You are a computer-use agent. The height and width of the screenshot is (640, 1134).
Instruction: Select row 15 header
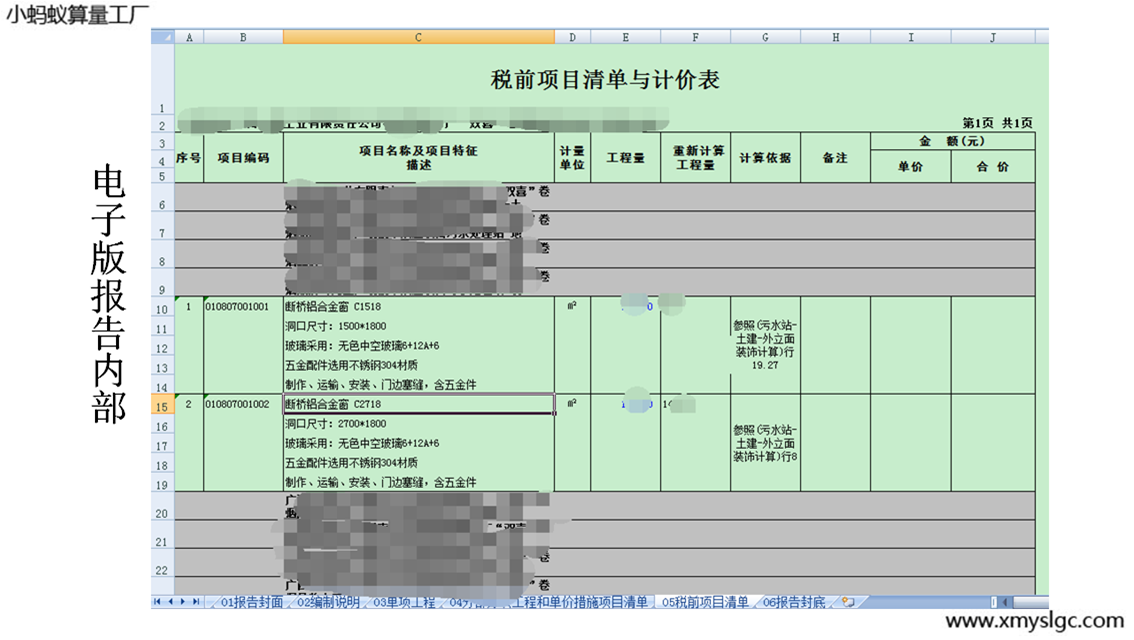pos(162,404)
